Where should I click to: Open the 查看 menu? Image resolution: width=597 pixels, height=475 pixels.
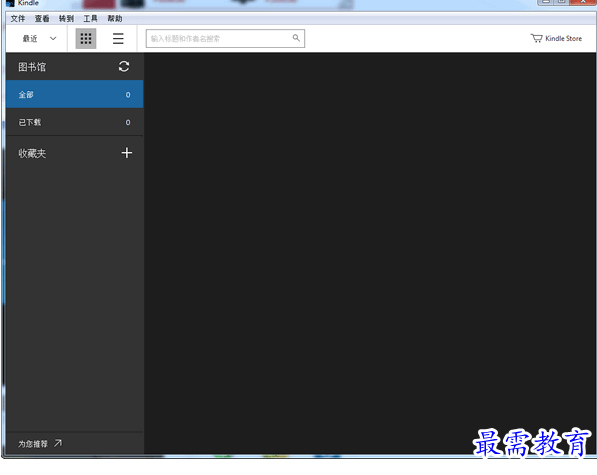(42, 19)
